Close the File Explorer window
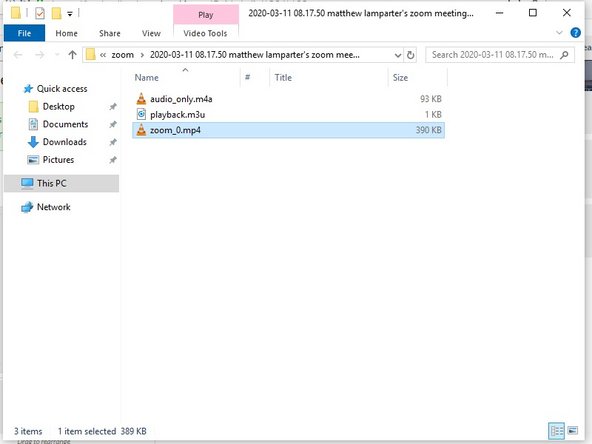This screenshot has height=444, width=592. [567, 13]
